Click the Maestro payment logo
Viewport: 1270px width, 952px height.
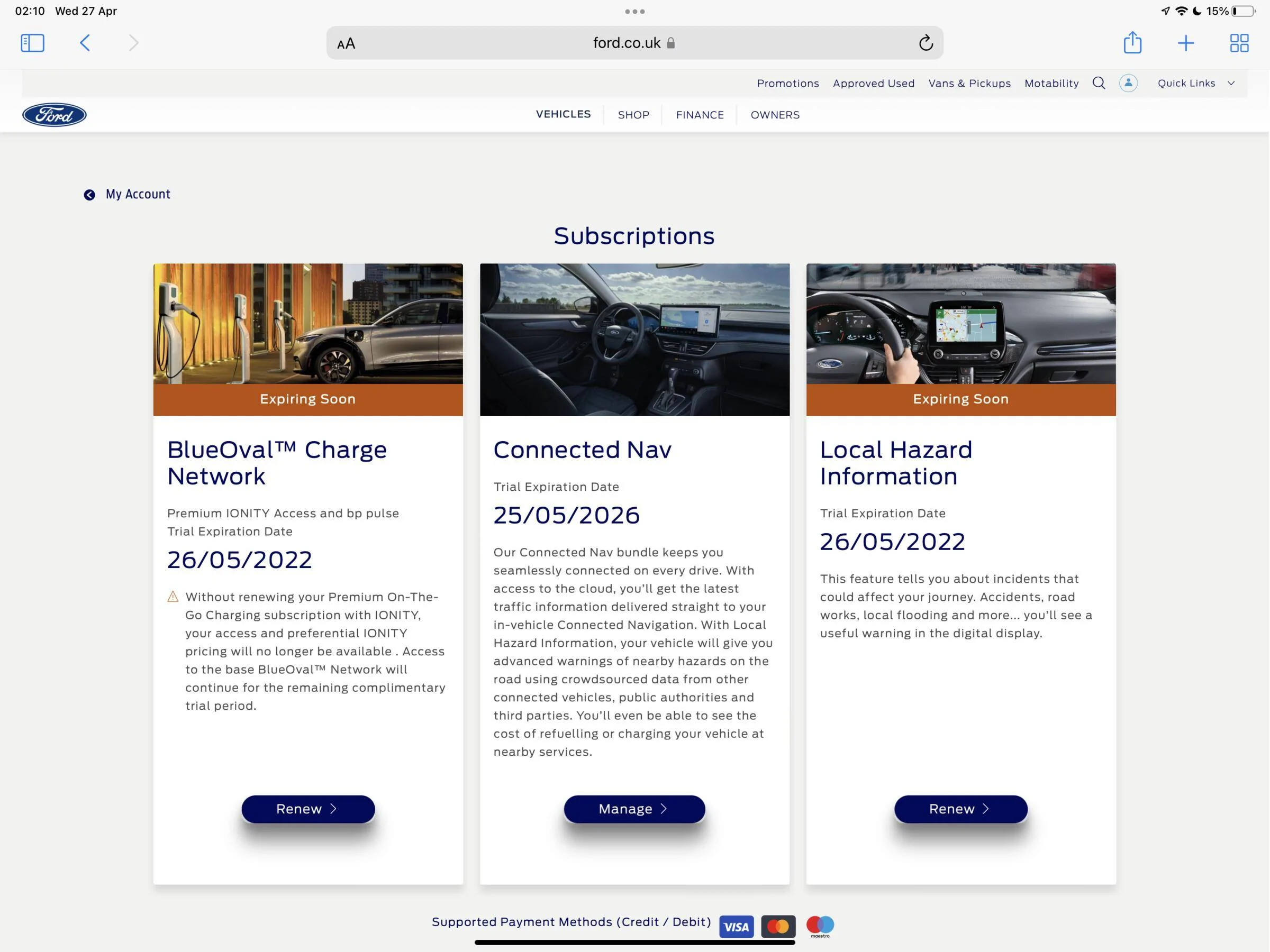tap(820, 926)
